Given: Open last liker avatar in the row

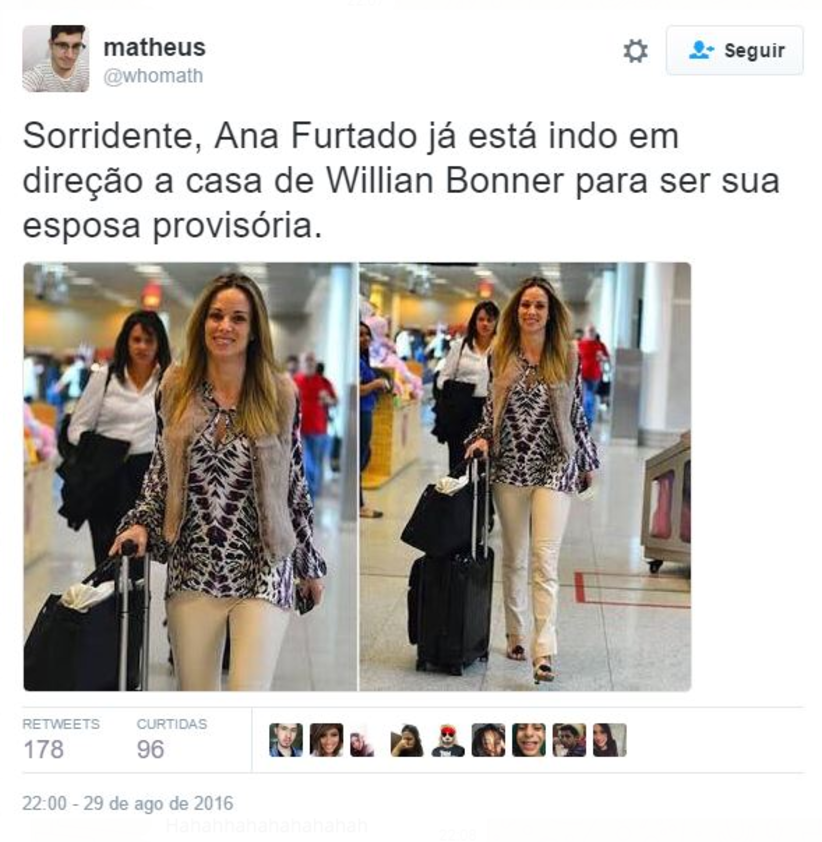Looking at the screenshot, I should [x=609, y=740].
